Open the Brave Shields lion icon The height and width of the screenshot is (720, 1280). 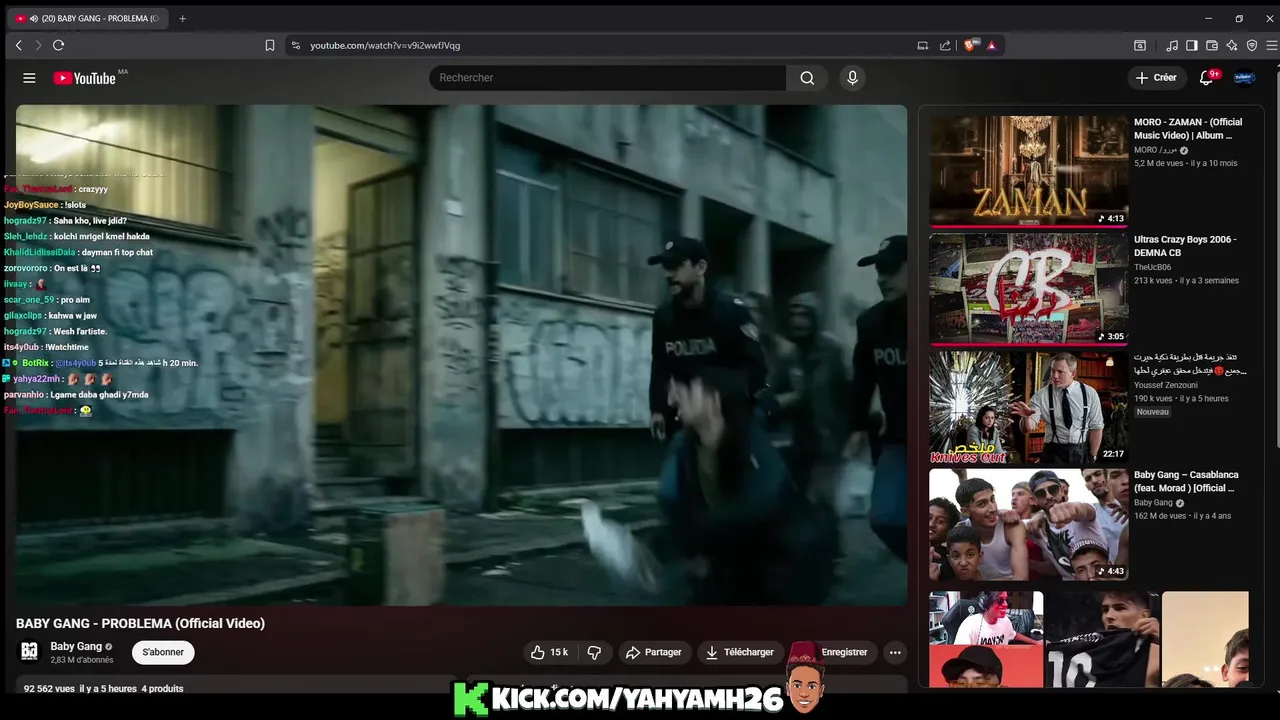tap(970, 45)
